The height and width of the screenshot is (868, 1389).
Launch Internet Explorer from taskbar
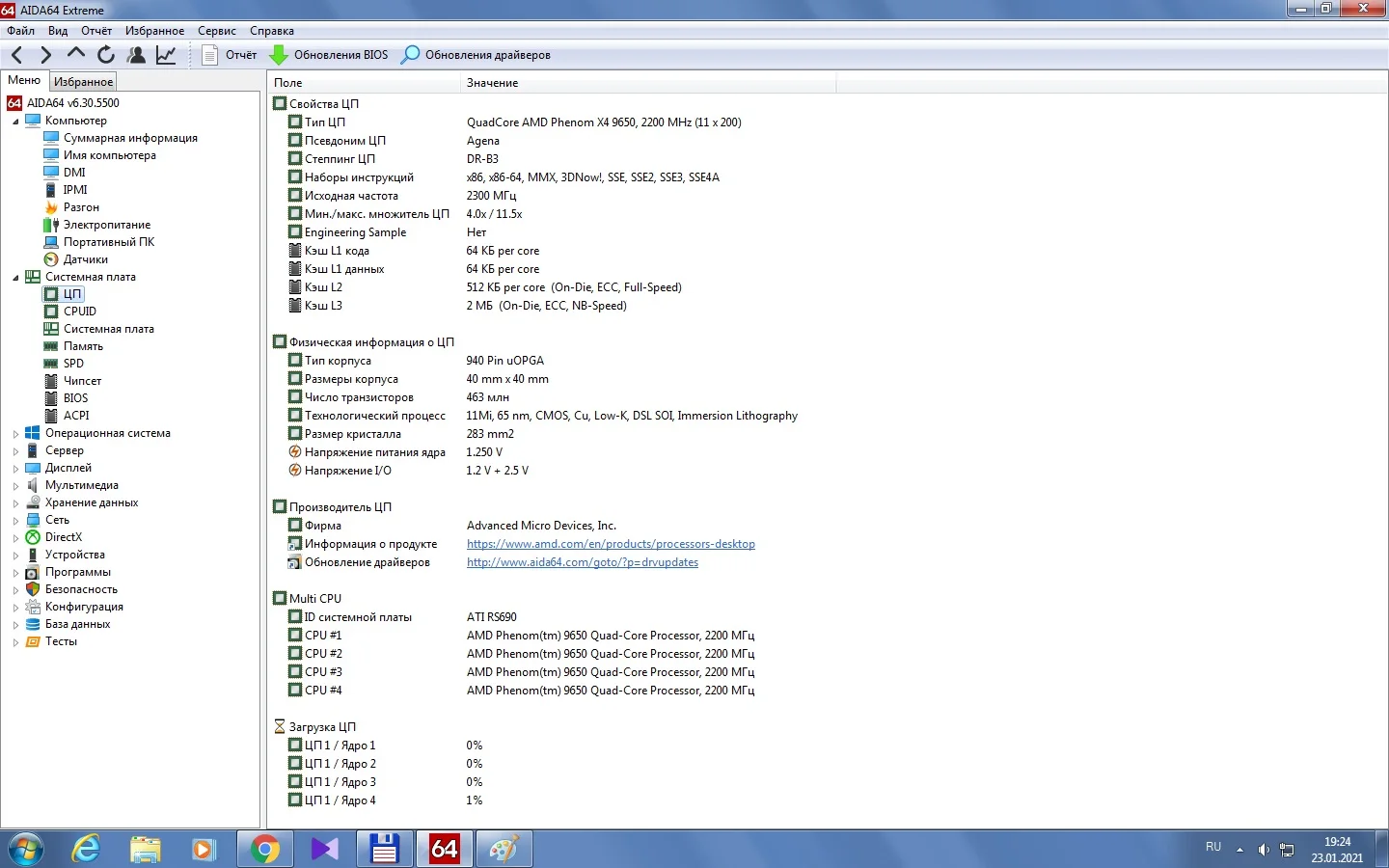[x=86, y=849]
